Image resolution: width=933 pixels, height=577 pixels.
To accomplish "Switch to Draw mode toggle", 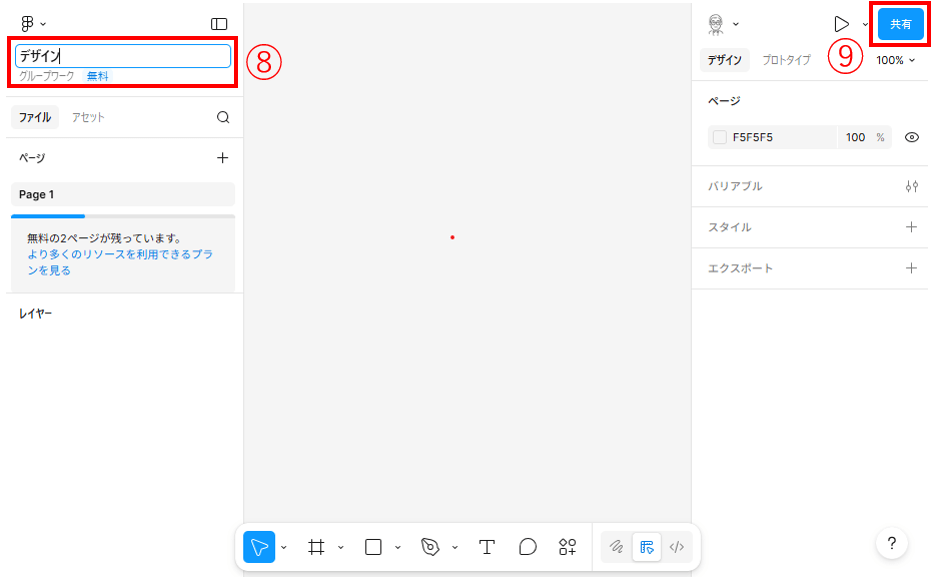I will (617, 547).
